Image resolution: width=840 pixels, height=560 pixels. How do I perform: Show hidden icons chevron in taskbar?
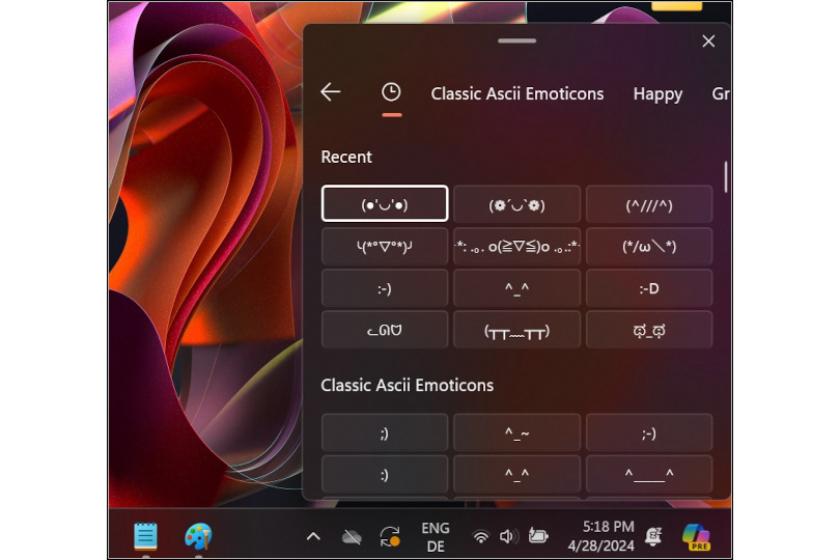click(313, 536)
